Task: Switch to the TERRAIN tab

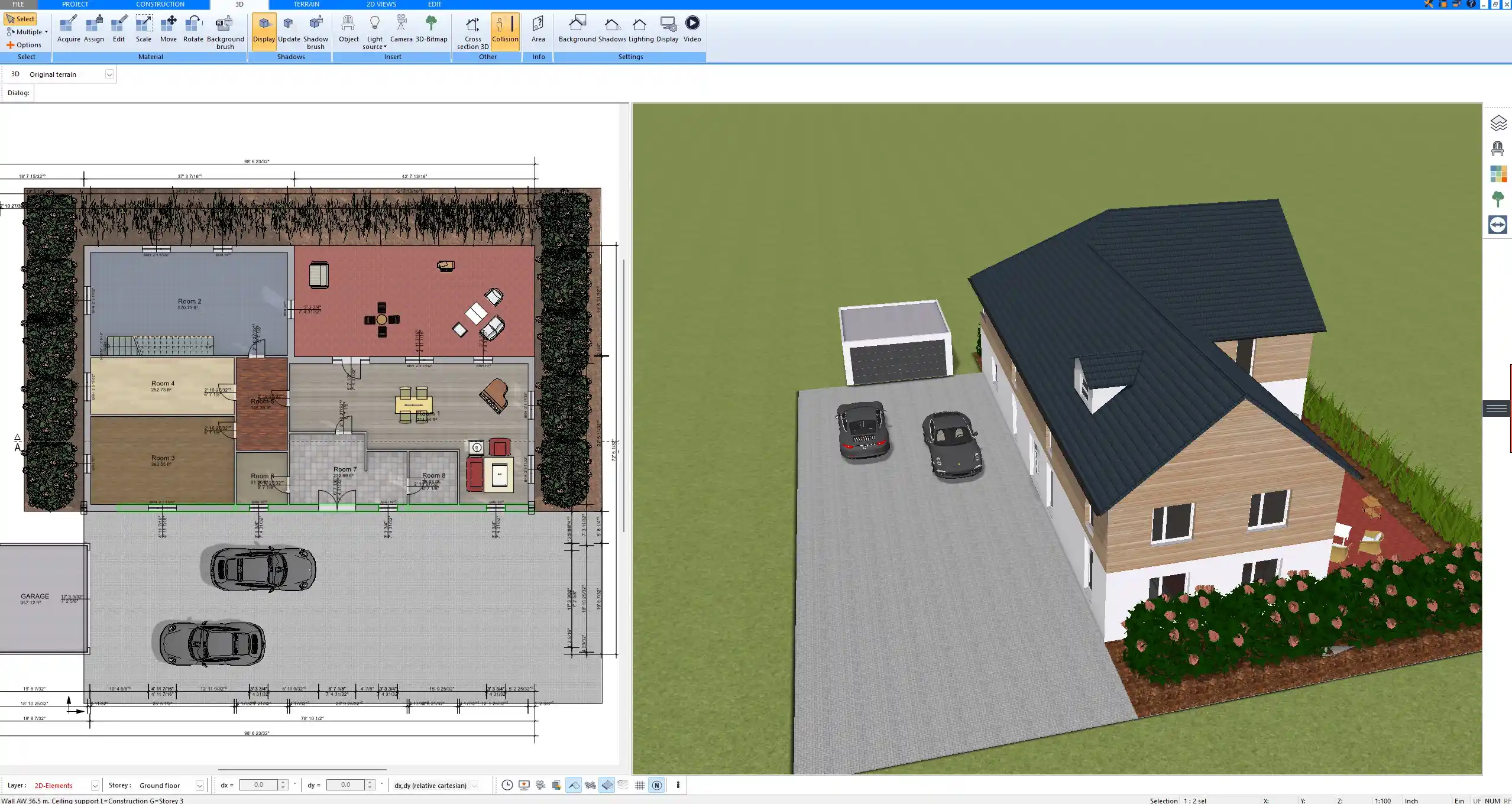Action: [306, 4]
